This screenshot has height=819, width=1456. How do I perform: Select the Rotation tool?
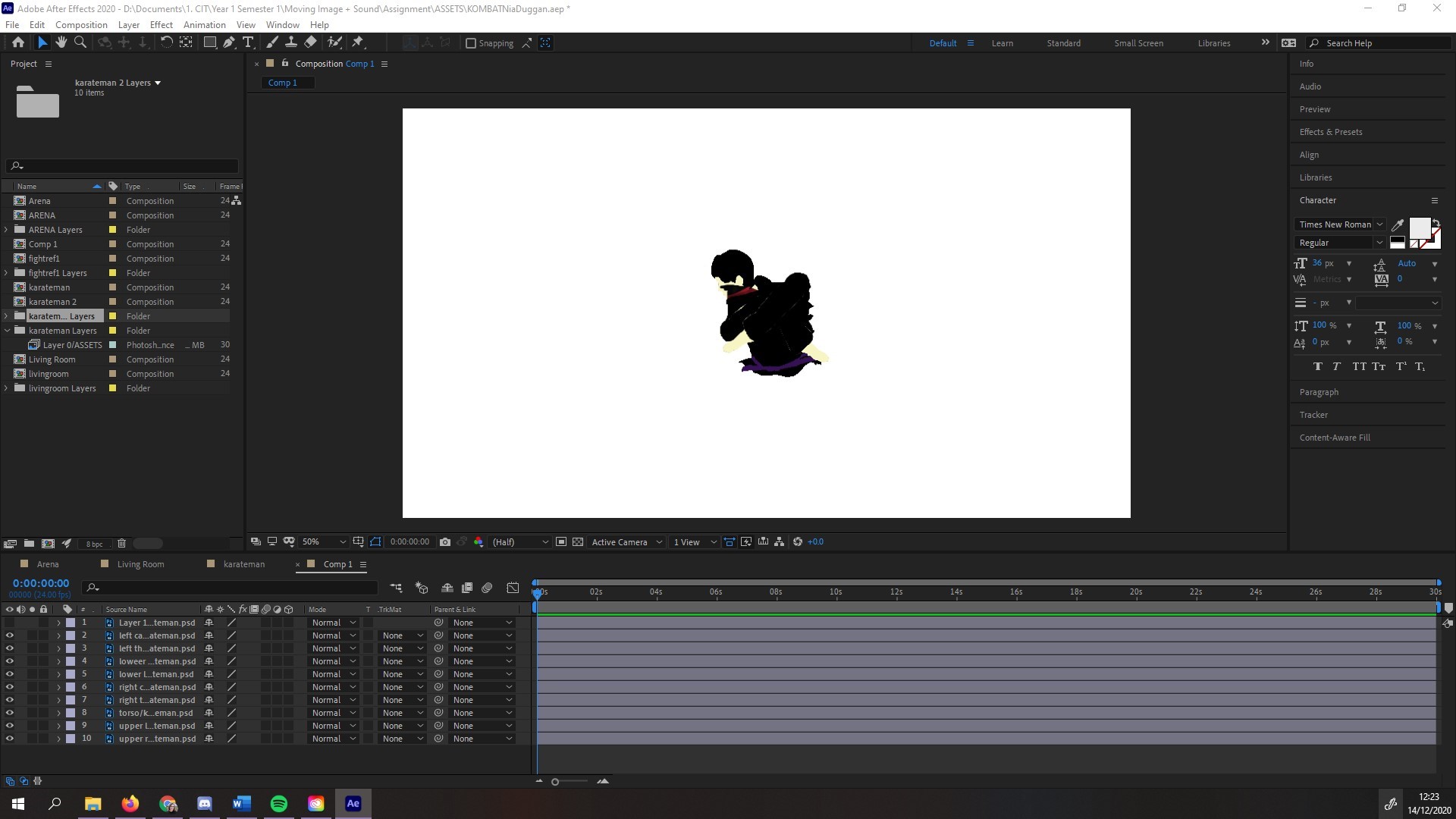166,42
